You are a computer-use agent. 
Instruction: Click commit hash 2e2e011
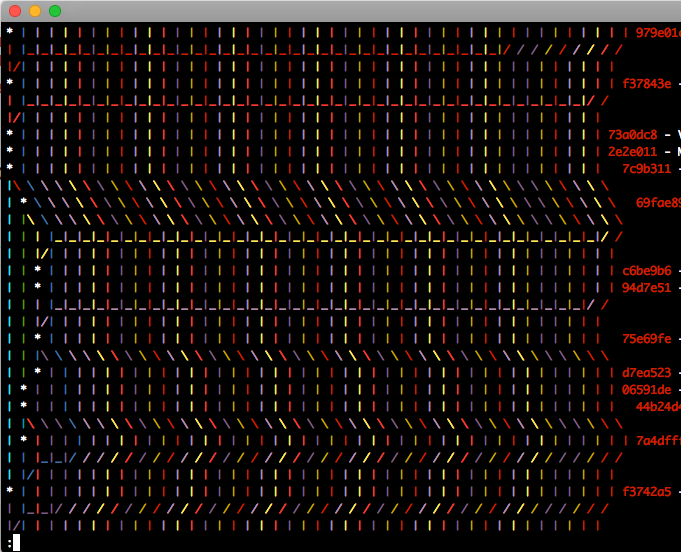633,152
